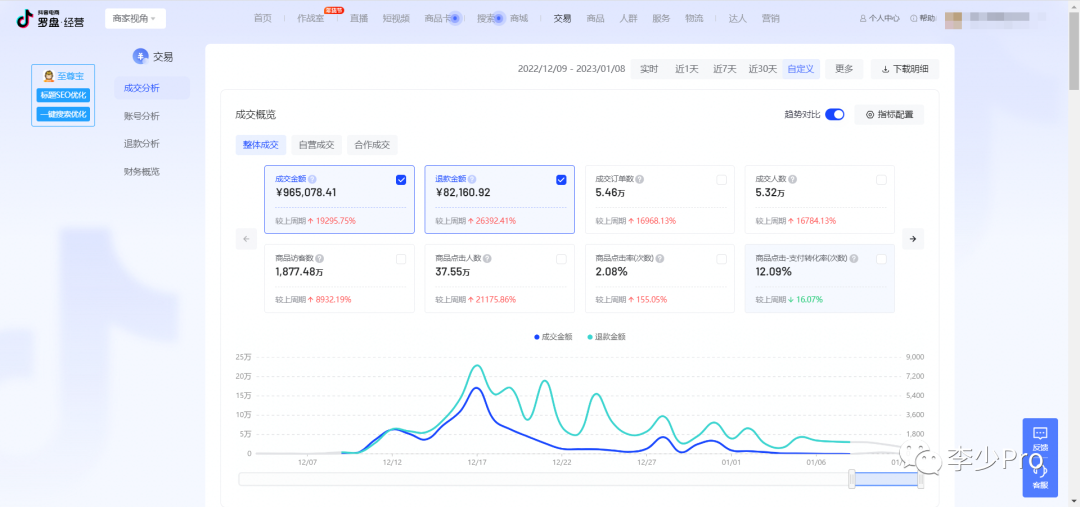The image size is (1080, 507).
Task: Select 实时 time range
Action: [x=649, y=69]
